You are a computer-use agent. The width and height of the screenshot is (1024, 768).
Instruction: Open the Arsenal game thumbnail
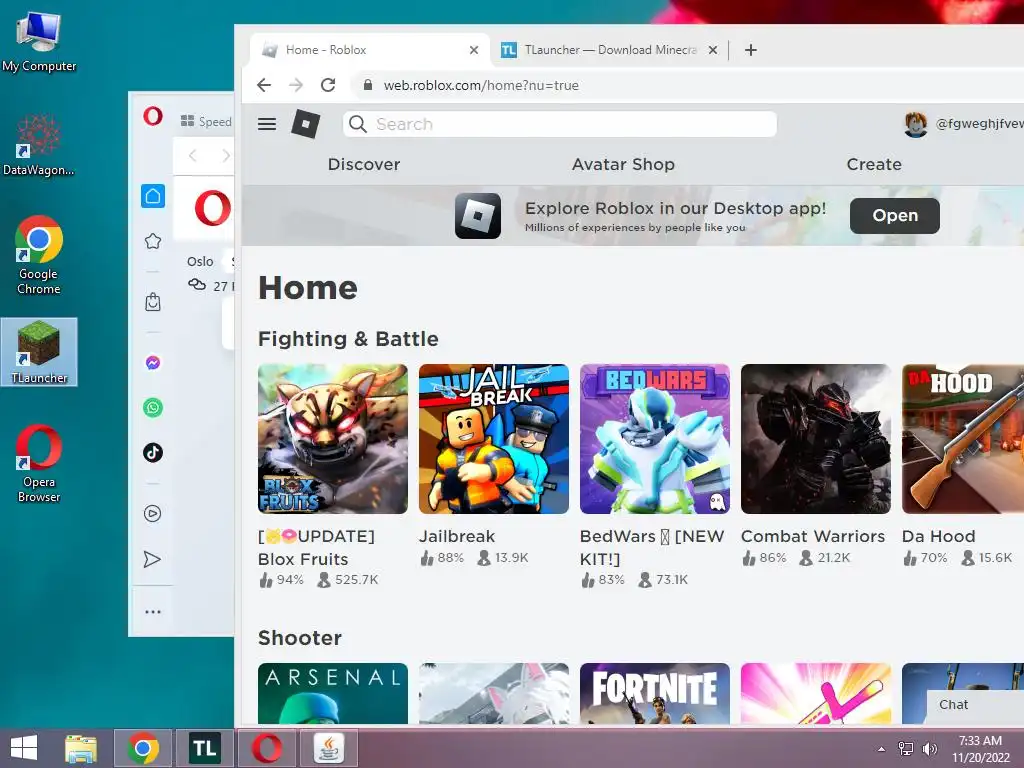[333, 694]
